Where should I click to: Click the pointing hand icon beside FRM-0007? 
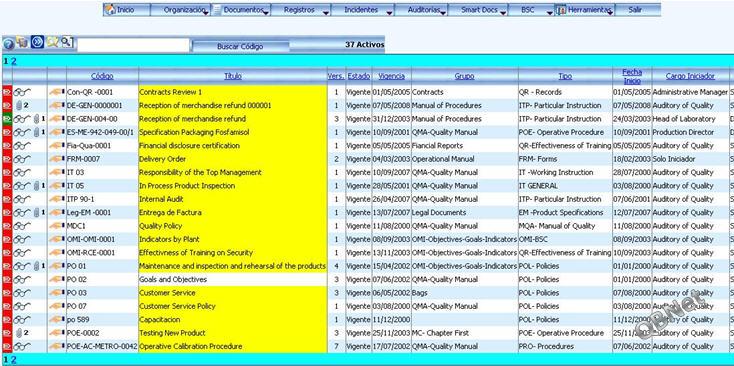57,159
